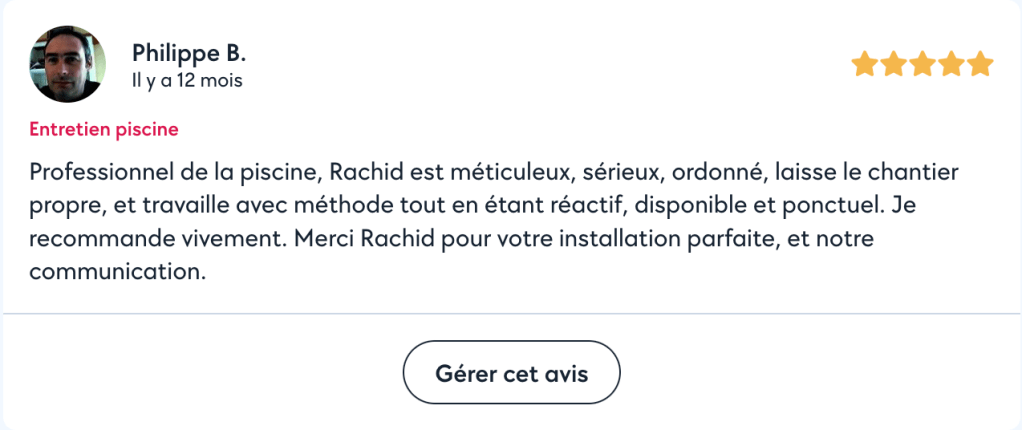Click the final word "communication."
Screen dimensions: 1022x430
[118, 271]
